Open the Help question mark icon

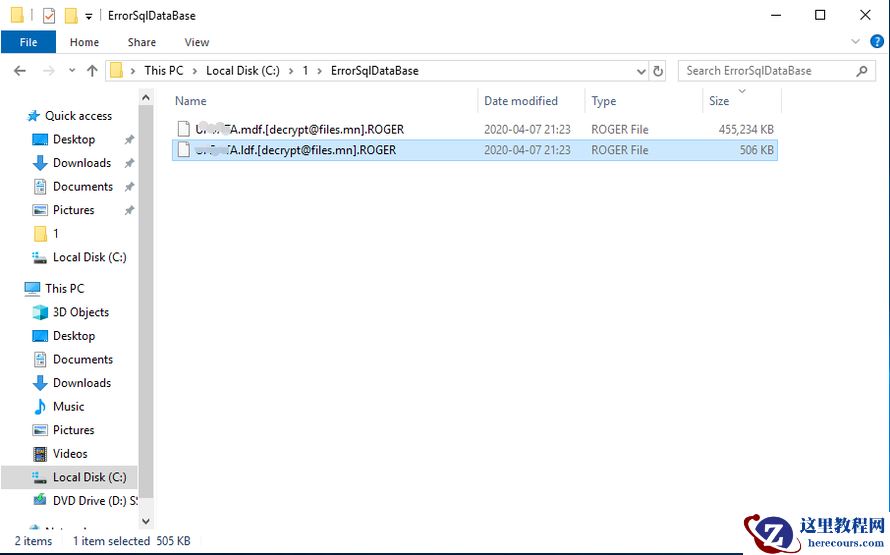point(876,41)
